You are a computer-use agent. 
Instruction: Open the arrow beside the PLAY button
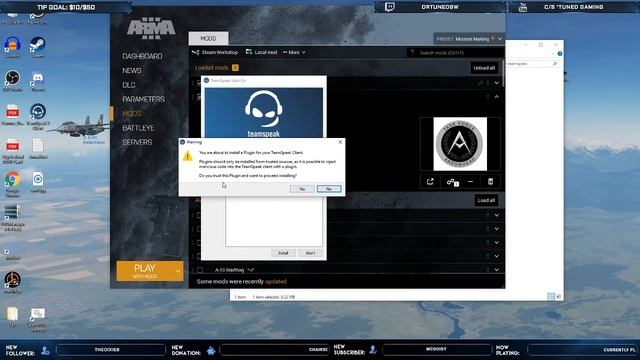tap(178, 271)
